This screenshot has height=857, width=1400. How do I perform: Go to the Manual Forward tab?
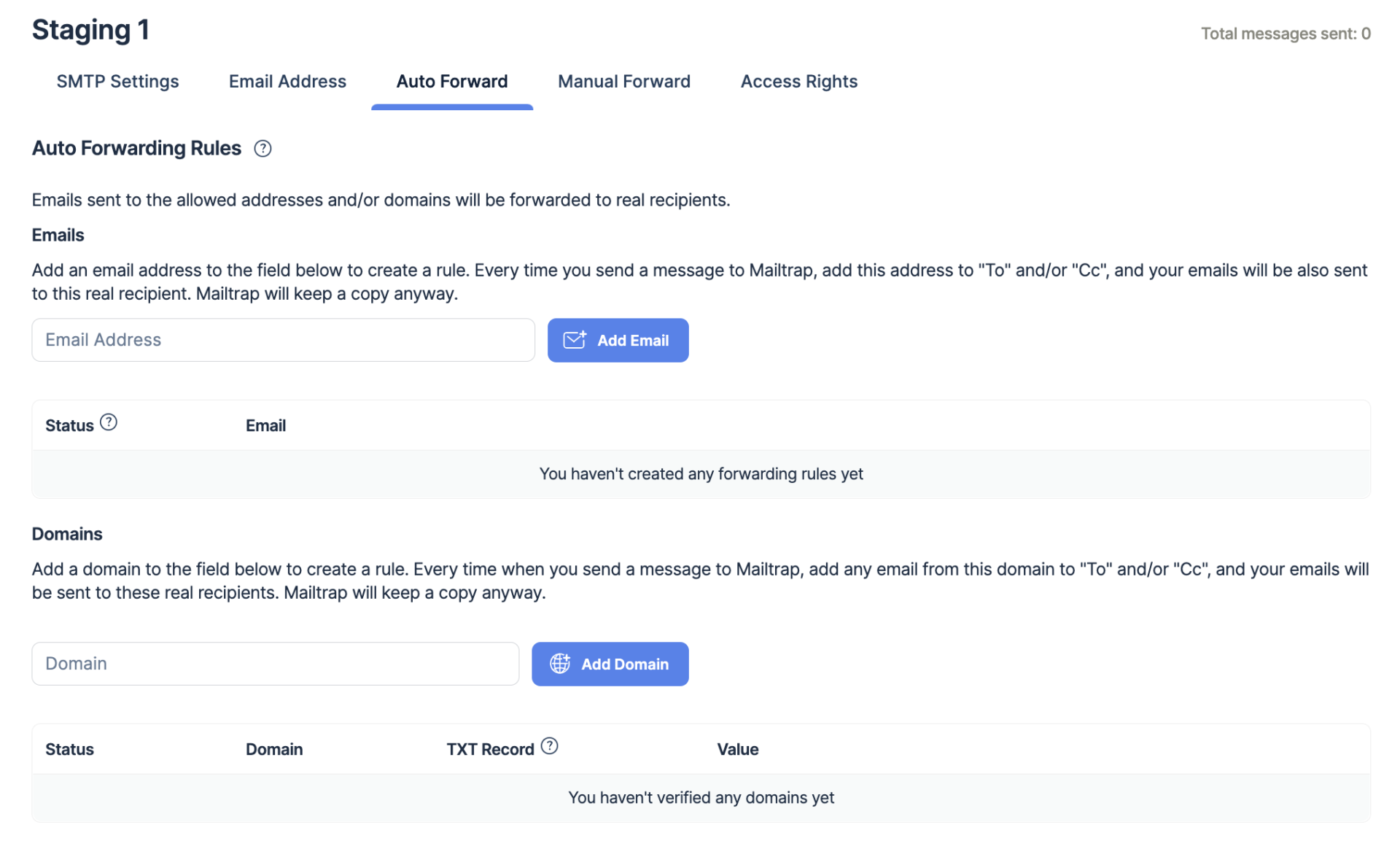pos(623,82)
